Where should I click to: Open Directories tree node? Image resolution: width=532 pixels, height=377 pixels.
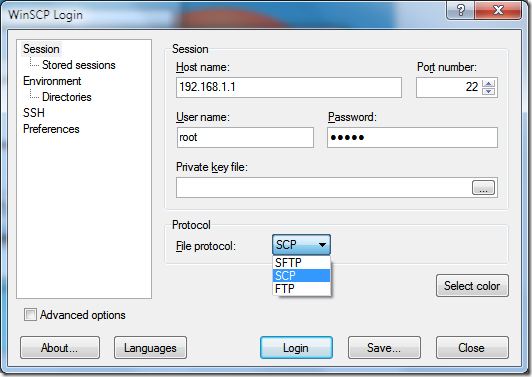pyautogui.click(x=66, y=97)
